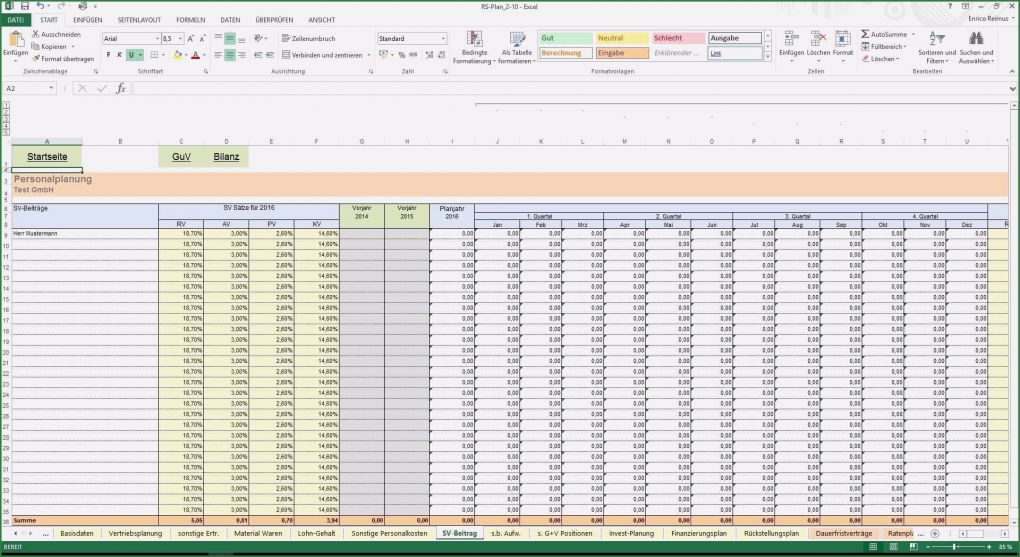
Task: Decrease font size with smaller A icon
Action: pyautogui.click(x=202, y=39)
